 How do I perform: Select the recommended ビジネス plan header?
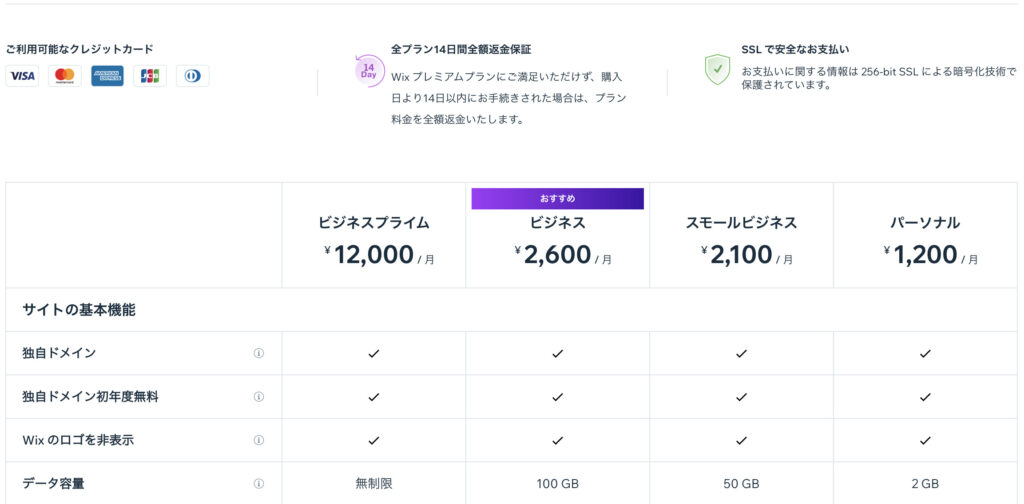click(558, 236)
